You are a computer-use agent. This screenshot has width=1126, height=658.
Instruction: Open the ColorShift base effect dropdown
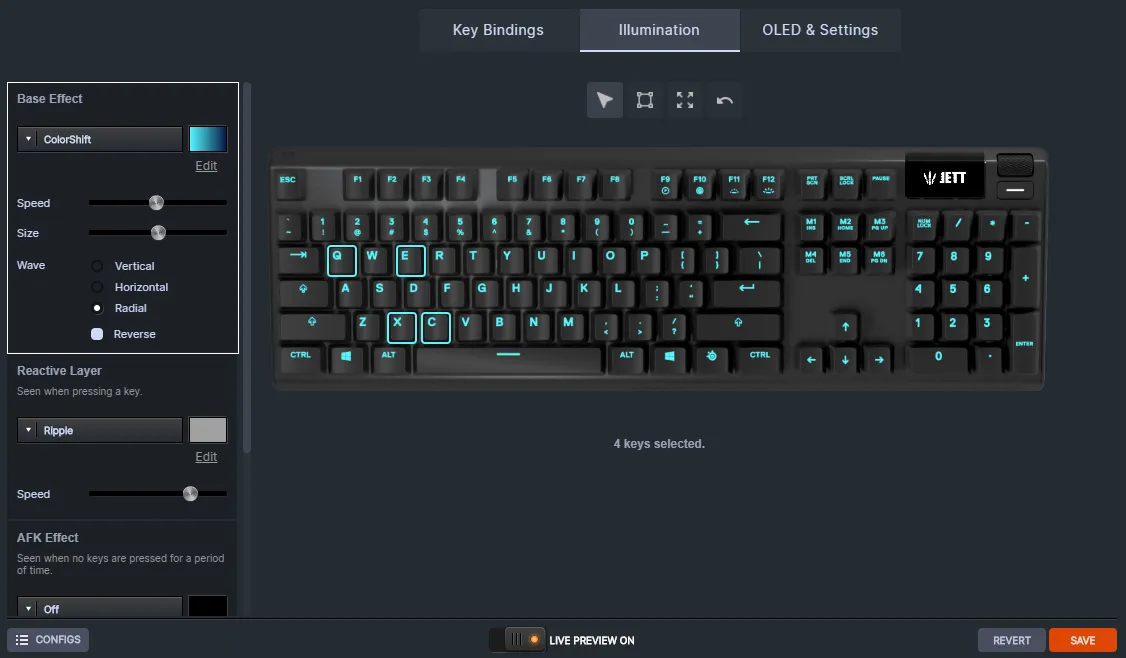coord(100,139)
